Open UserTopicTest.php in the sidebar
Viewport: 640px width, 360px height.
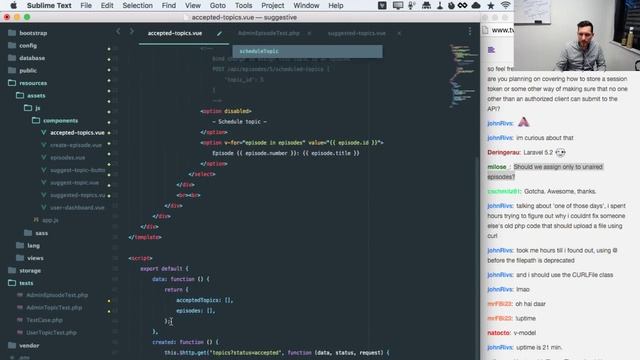point(51,333)
